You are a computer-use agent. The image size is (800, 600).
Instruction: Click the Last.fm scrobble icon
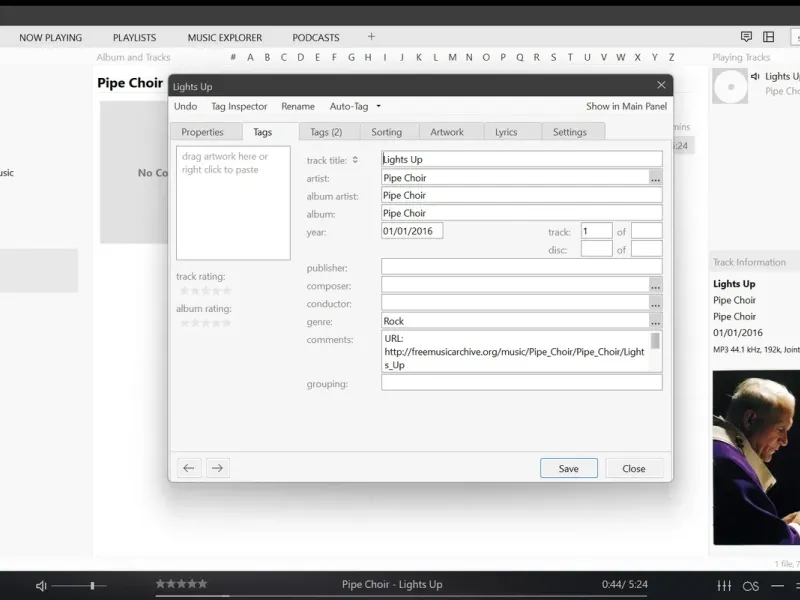751,586
